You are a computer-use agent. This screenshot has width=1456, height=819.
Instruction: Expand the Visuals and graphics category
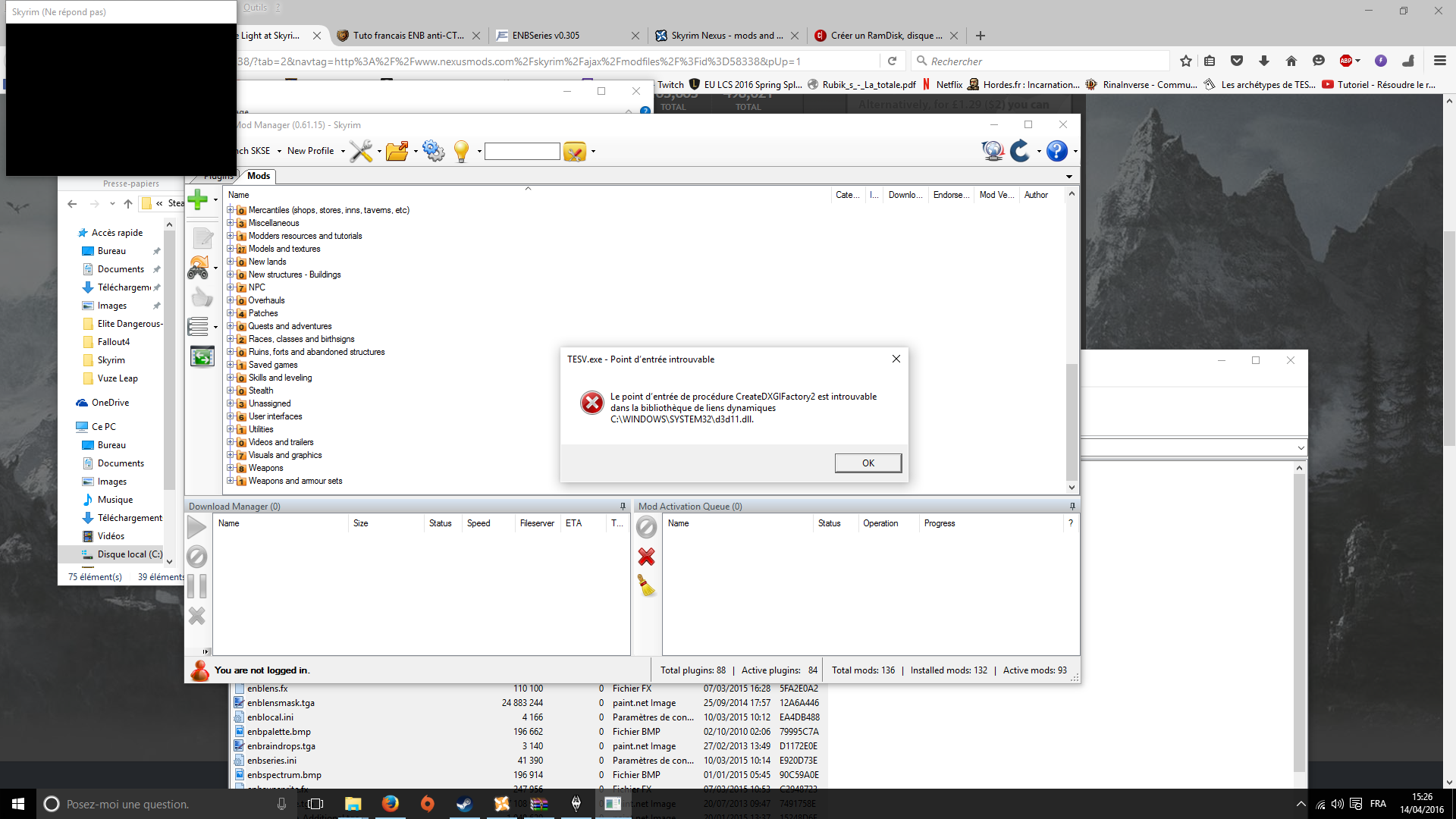click(x=230, y=455)
